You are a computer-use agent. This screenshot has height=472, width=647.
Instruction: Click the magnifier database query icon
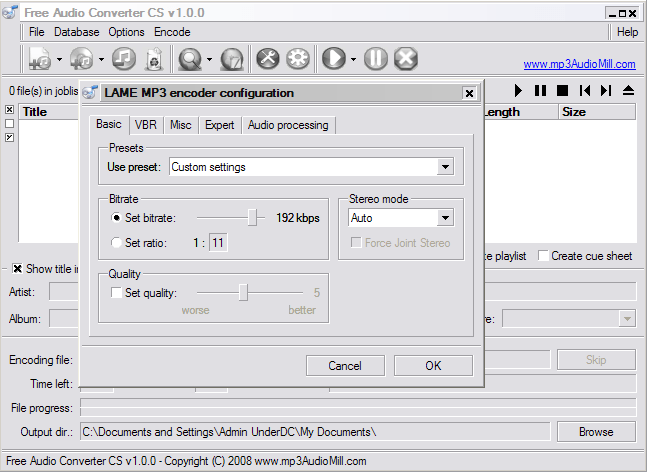[x=190, y=59]
